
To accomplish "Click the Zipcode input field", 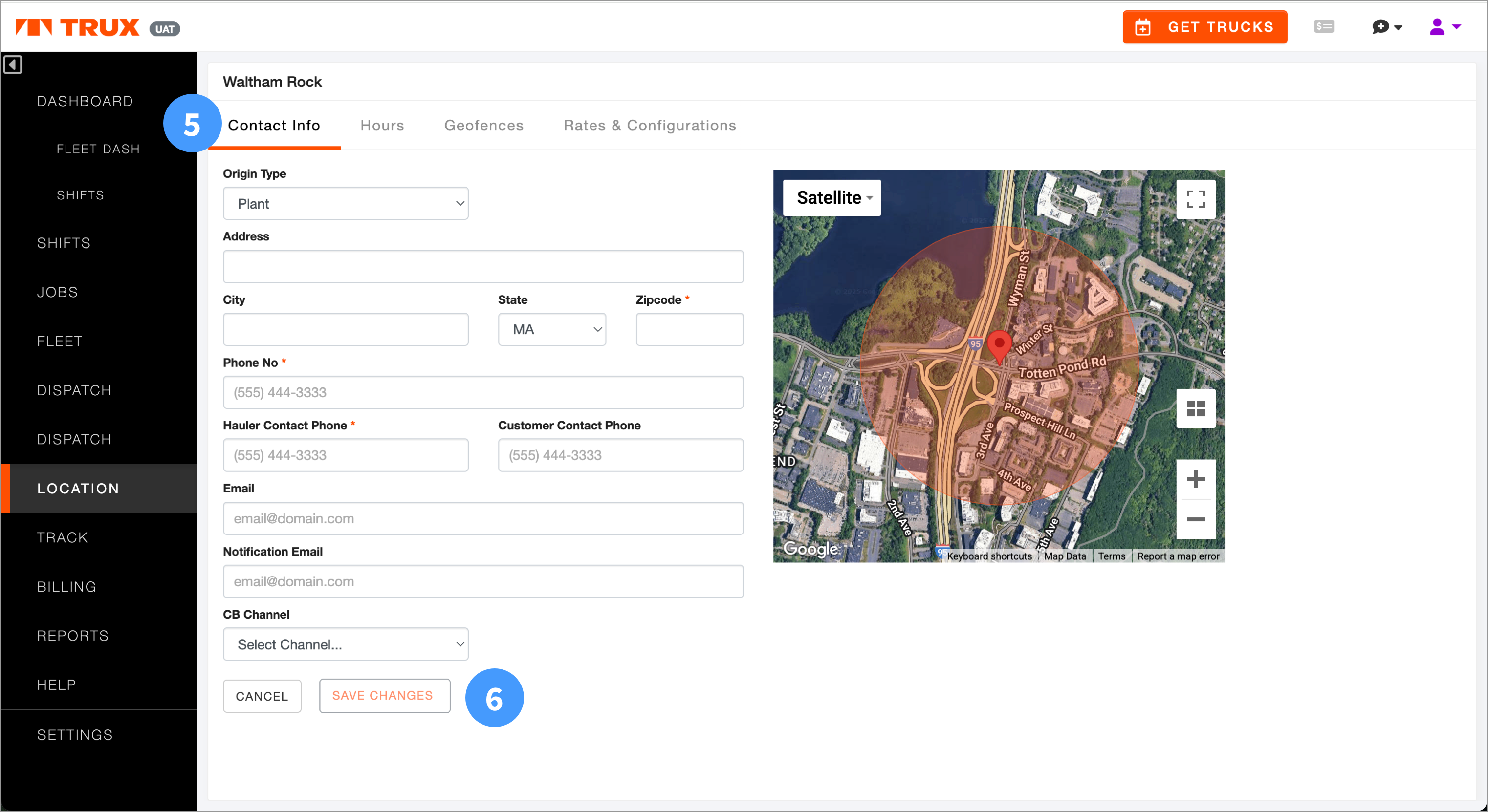I will pos(689,329).
